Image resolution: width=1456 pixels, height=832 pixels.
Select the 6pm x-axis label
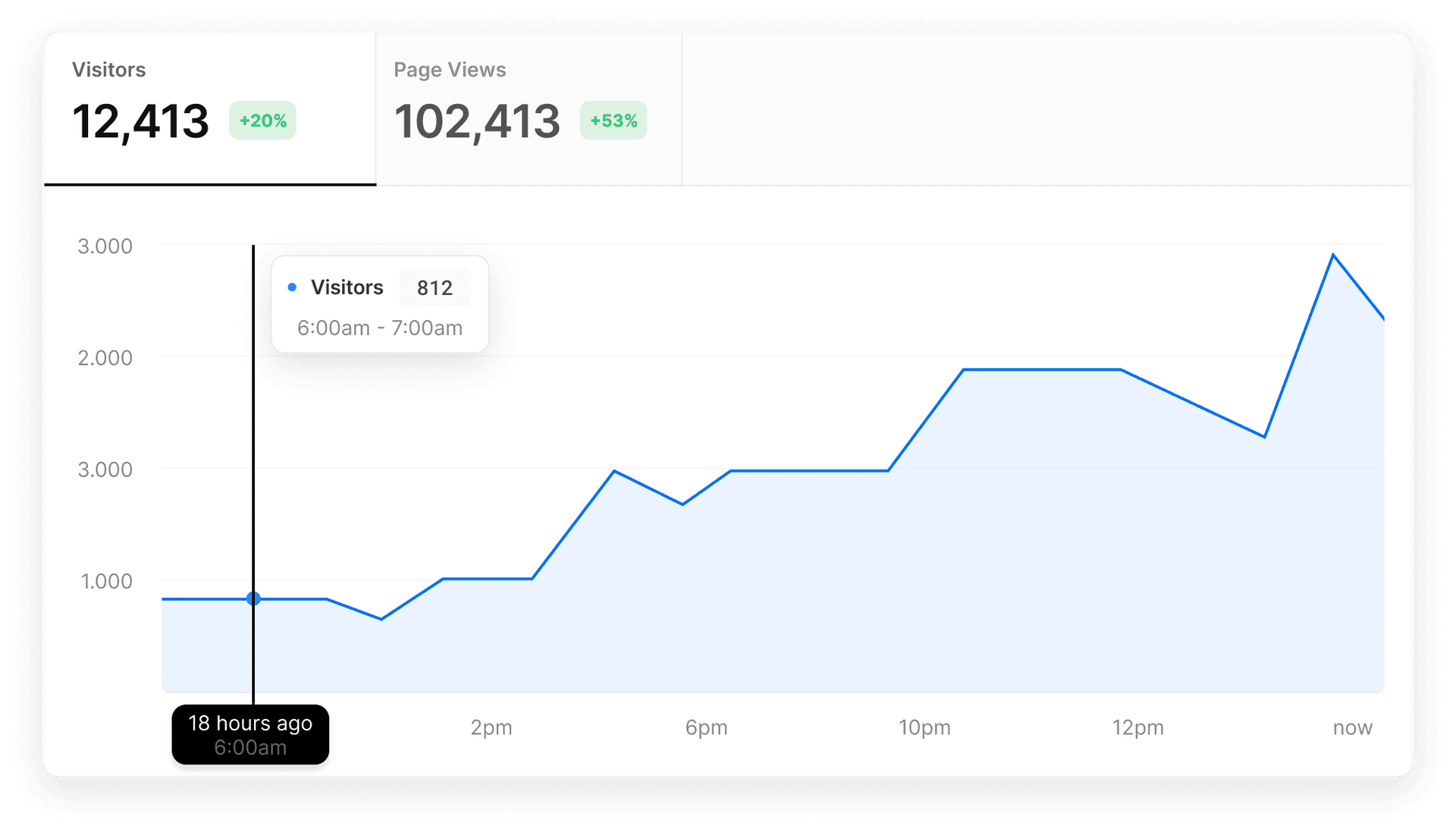tap(706, 727)
